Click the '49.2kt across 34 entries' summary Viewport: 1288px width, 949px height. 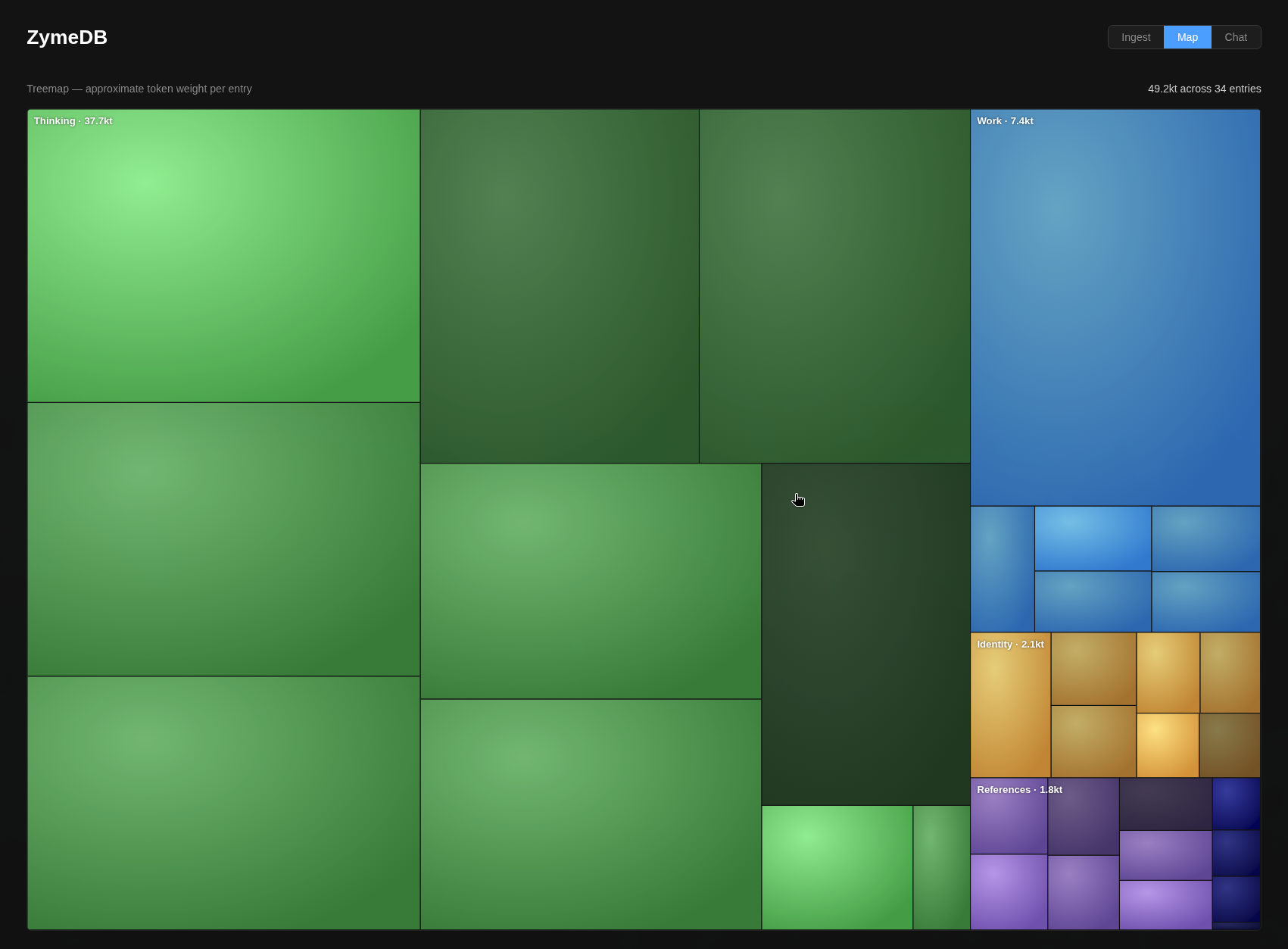(1204, 89)
